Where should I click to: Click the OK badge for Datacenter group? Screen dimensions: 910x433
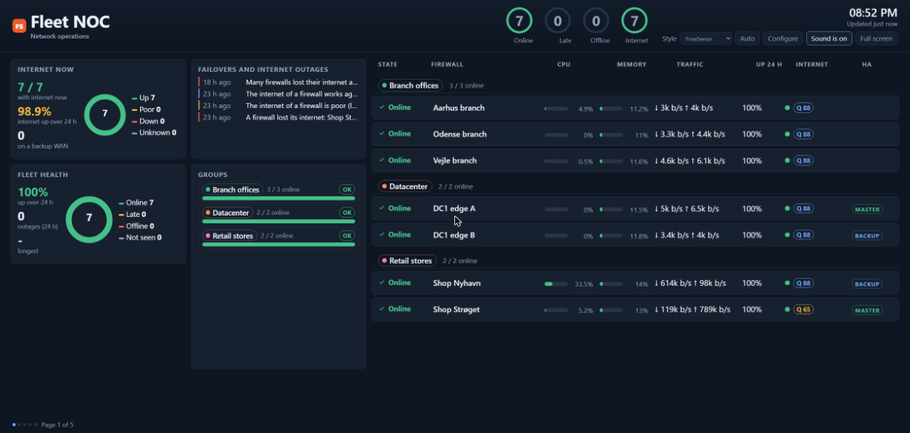tap(347, 213)
